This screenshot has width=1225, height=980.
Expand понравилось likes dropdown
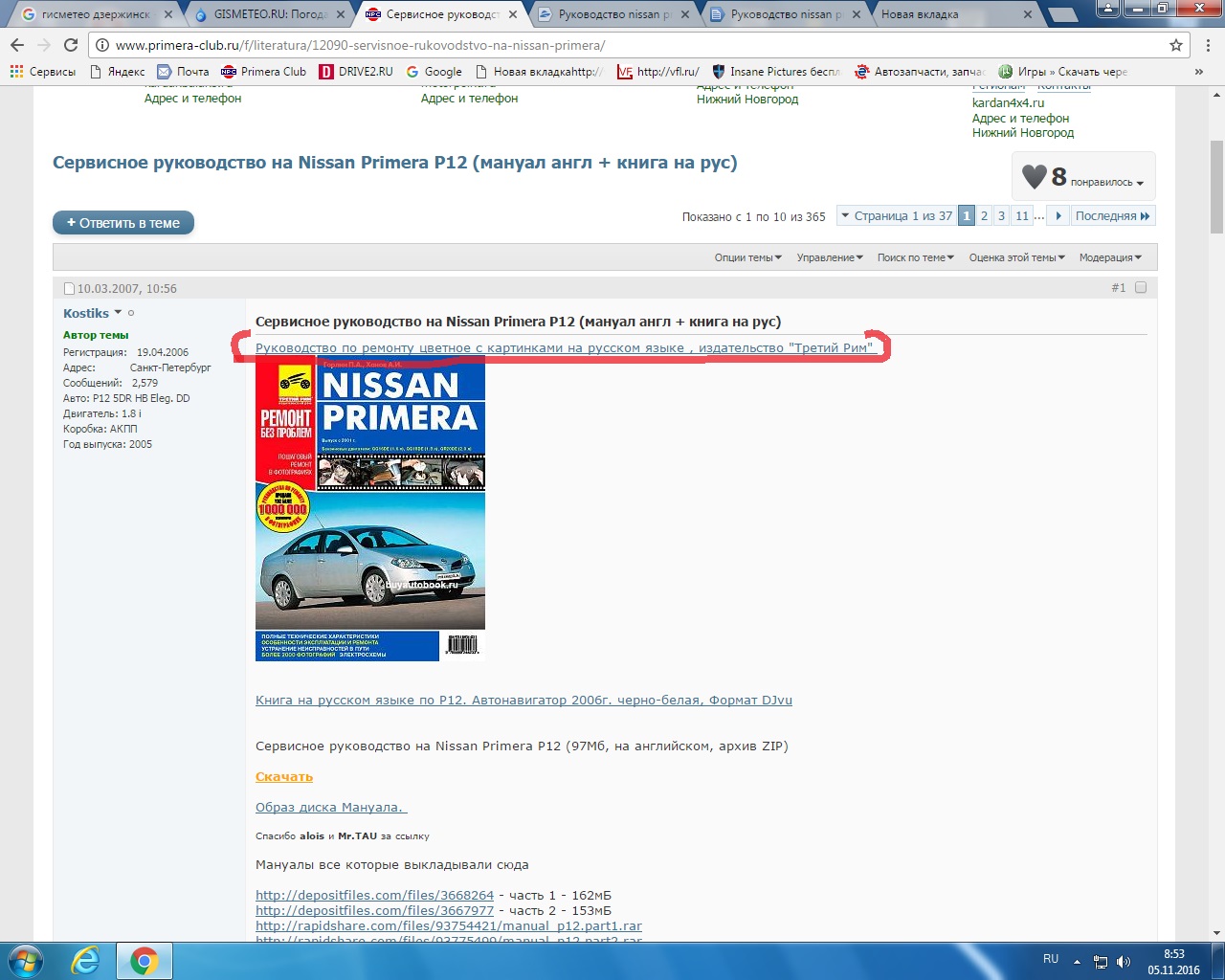1107,182
